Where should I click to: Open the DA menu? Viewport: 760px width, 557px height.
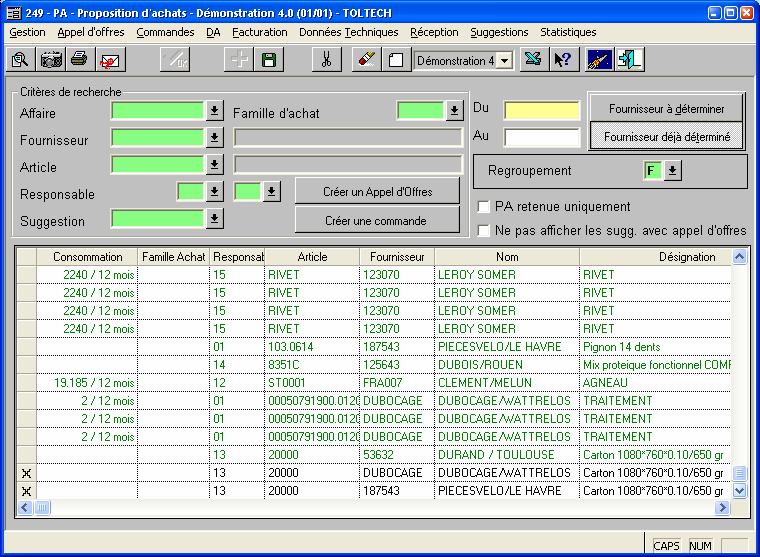coord(213,32)
